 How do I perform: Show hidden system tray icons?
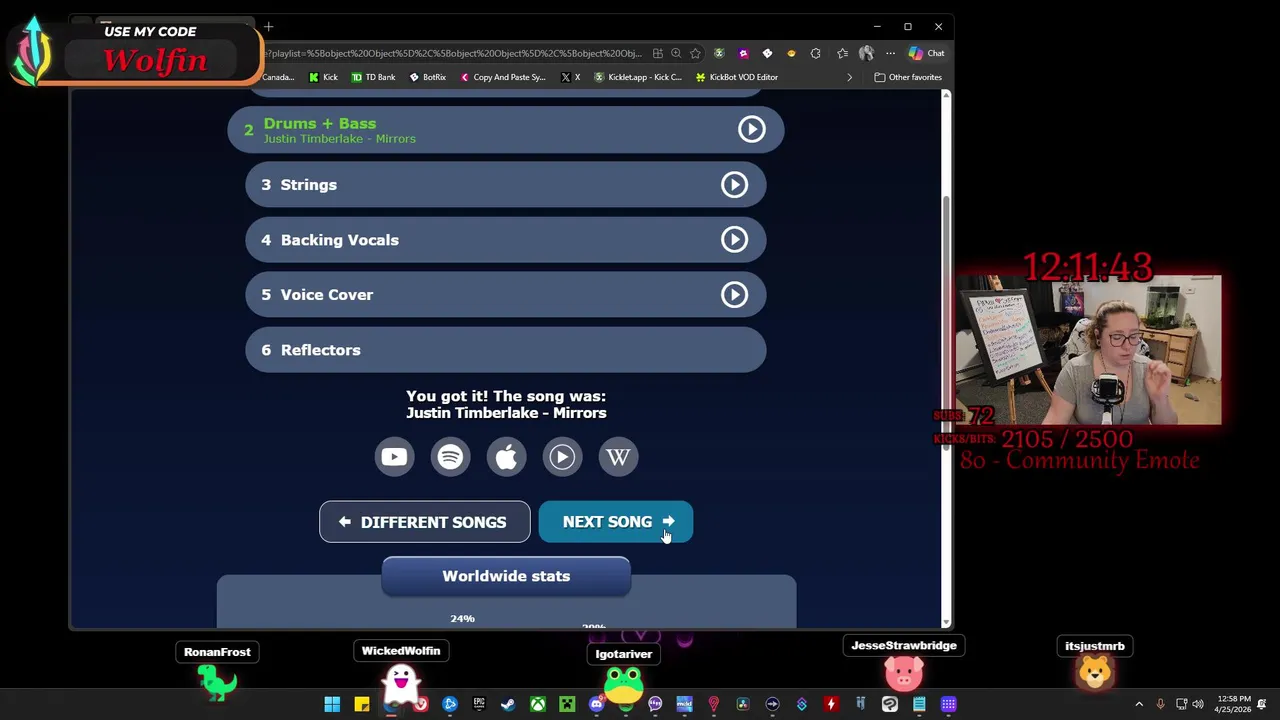click(1139, 704)
